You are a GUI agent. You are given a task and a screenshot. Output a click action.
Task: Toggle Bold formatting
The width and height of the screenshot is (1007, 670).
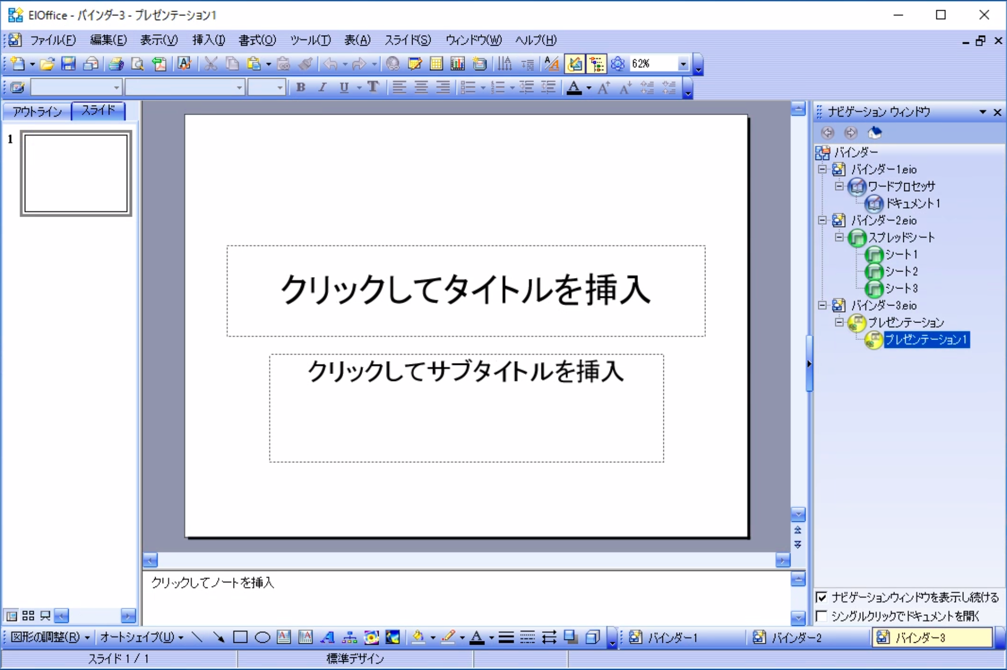click(x=301, y=88)
